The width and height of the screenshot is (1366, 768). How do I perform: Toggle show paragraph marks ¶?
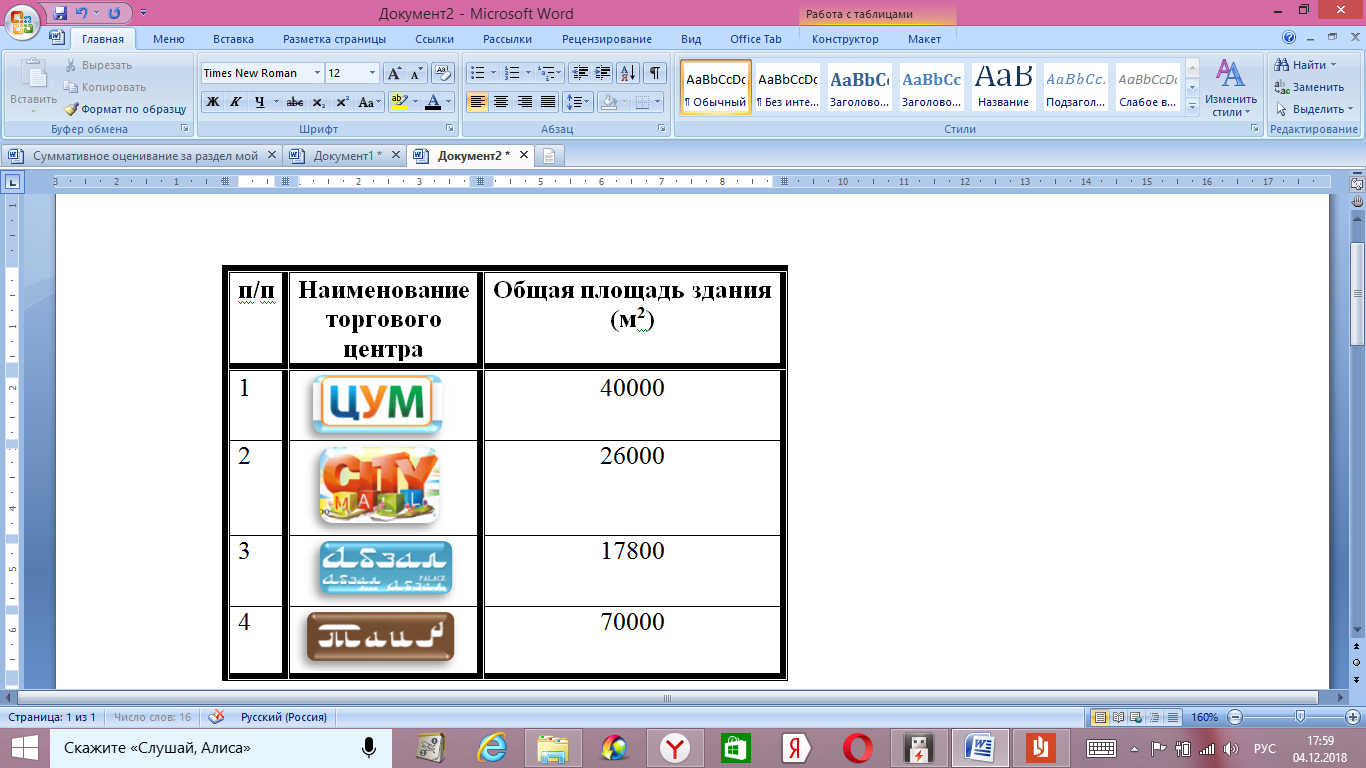[x=655, y=73]
